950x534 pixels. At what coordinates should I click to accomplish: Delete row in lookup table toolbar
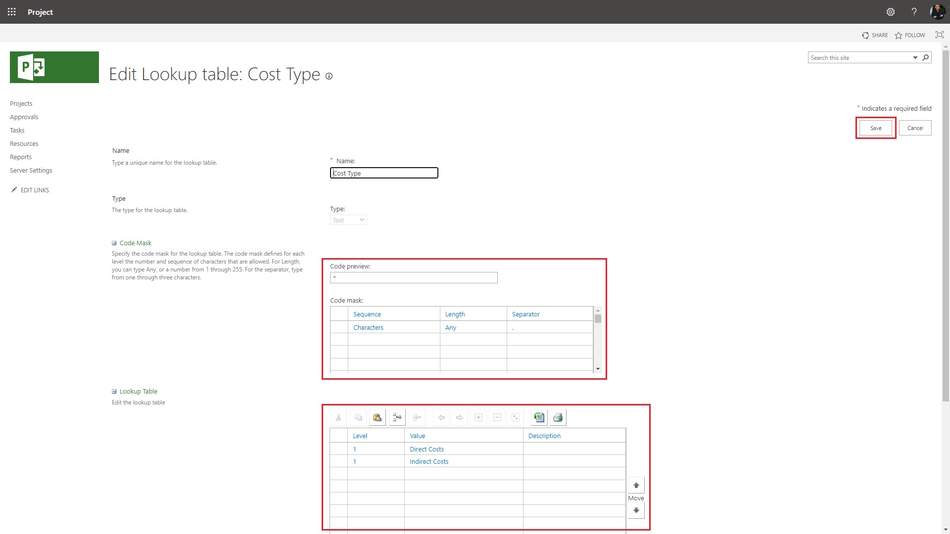click(417, 417)
